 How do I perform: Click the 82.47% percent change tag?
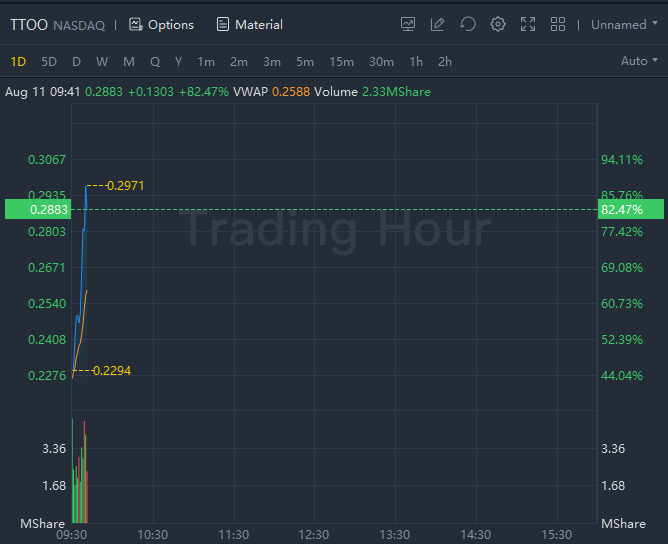click(x=631, y=209)
